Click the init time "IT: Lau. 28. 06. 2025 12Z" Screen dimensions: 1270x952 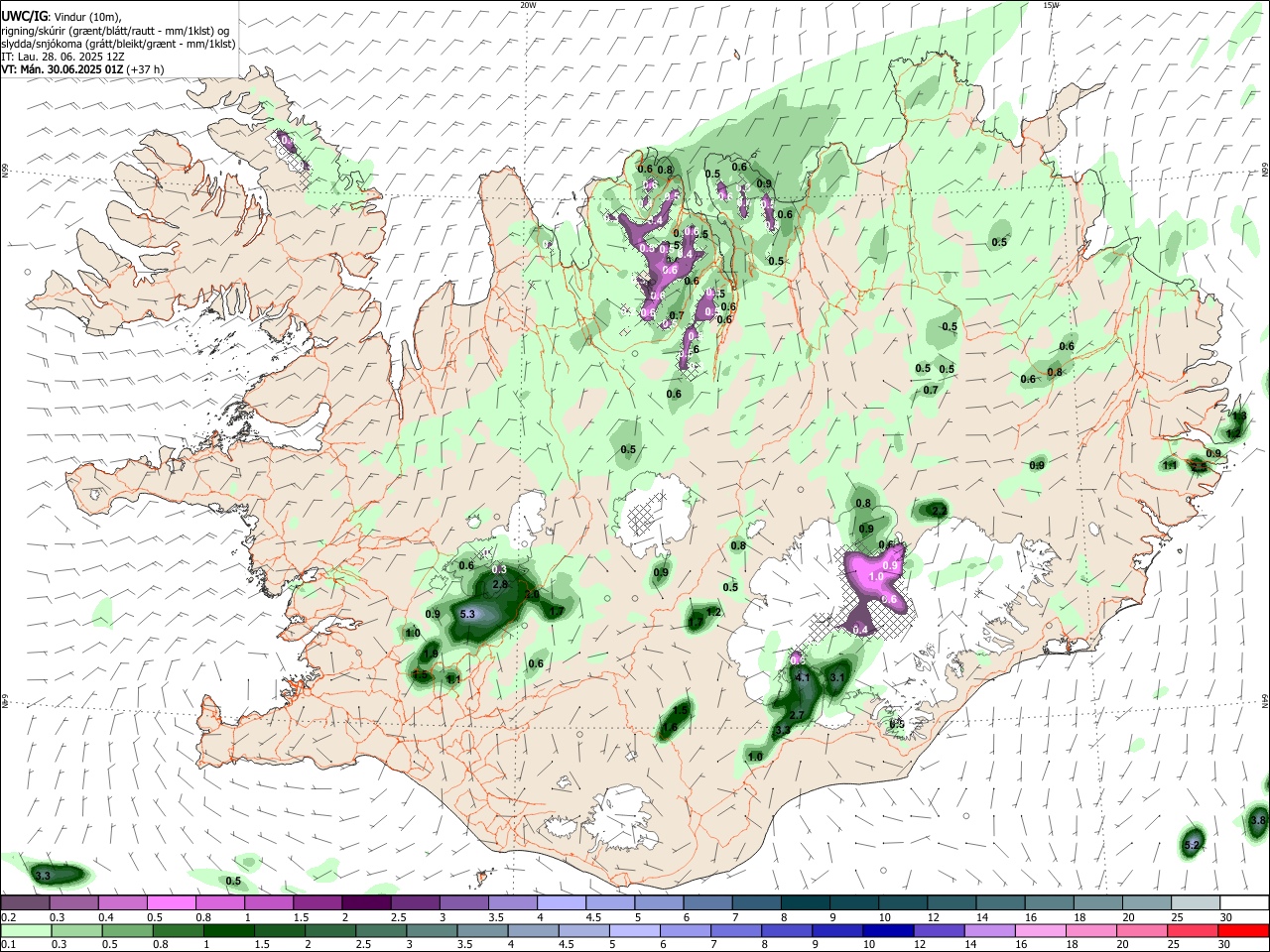[x=63, y=57]
